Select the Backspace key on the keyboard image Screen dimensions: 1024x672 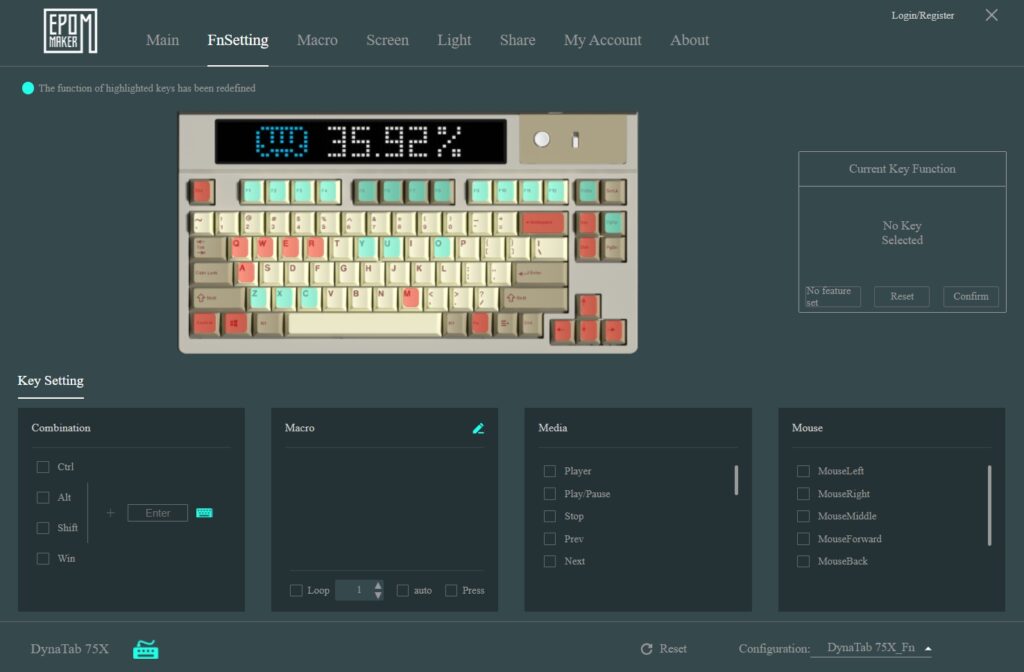pos(543,222)
